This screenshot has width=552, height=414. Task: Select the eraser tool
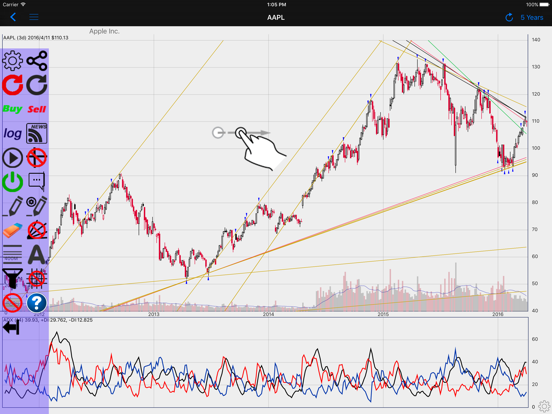(12, 231)
